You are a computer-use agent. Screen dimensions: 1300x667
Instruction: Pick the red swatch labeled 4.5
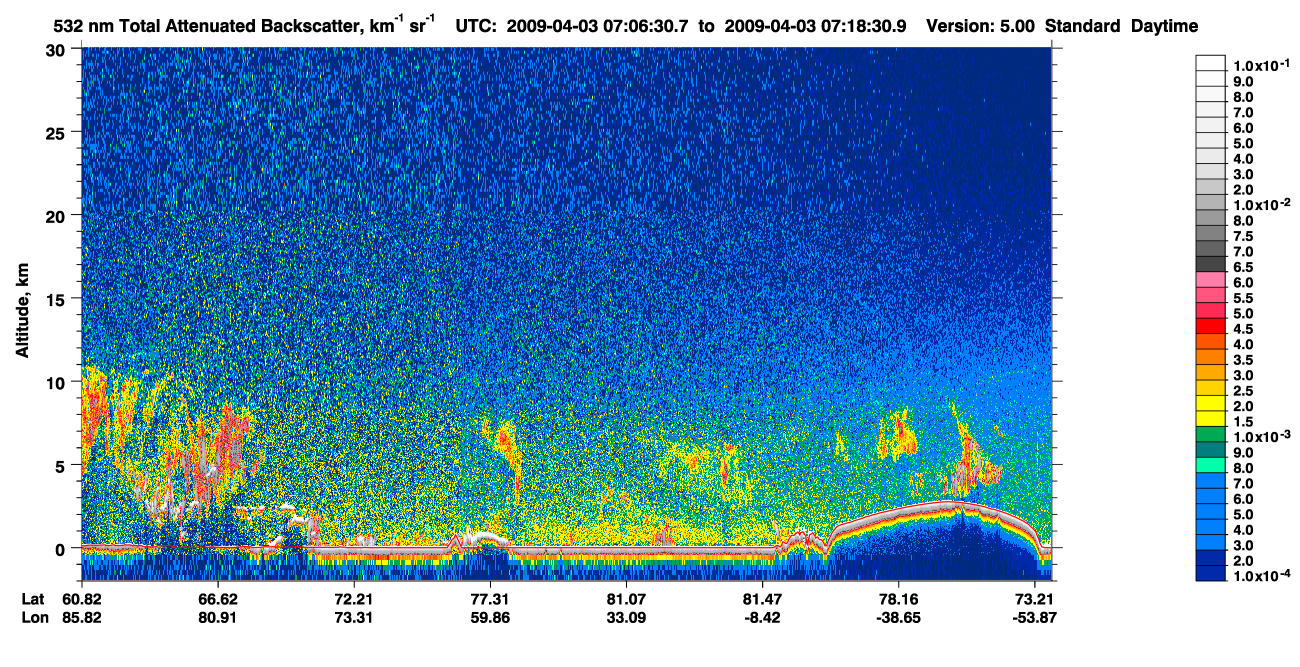[x=1211, y=327]
